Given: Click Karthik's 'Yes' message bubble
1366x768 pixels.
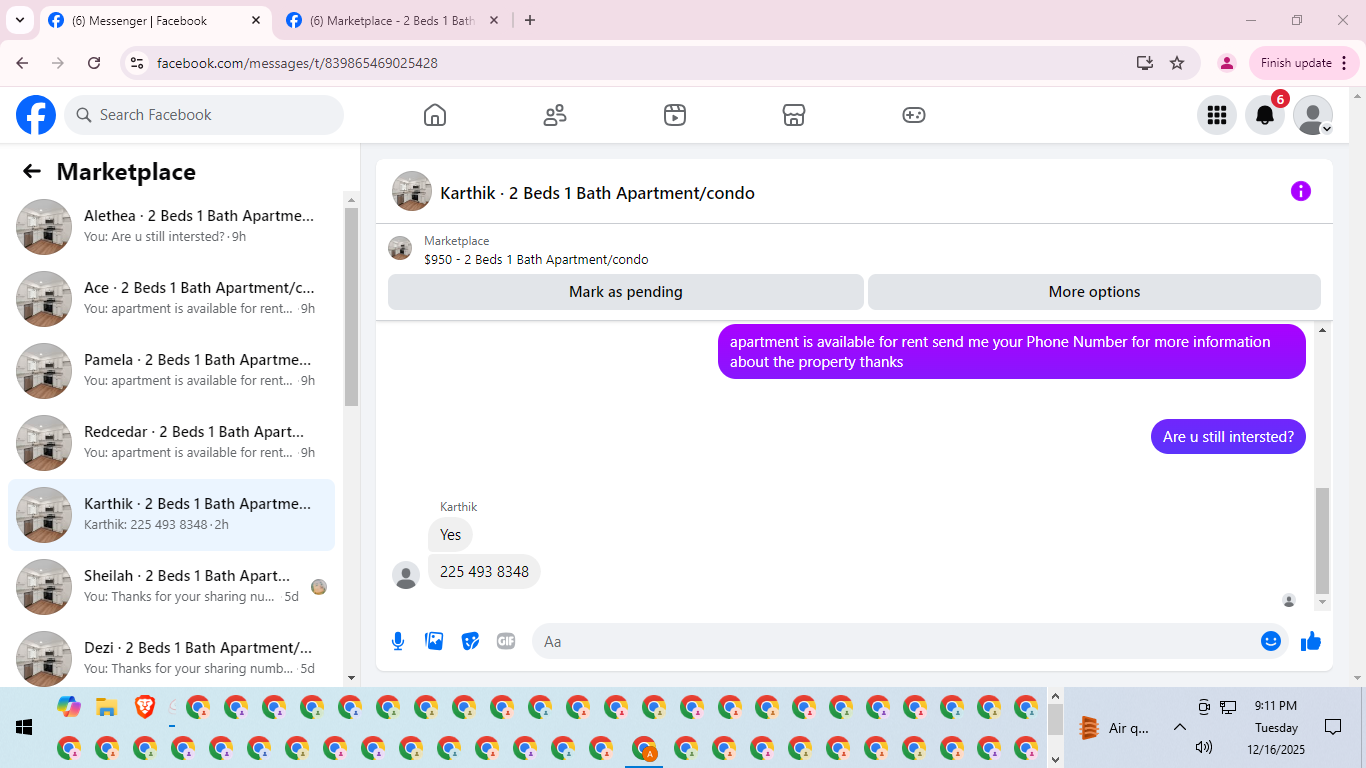Looking at the screenshot, I should (x=451, y=534).
